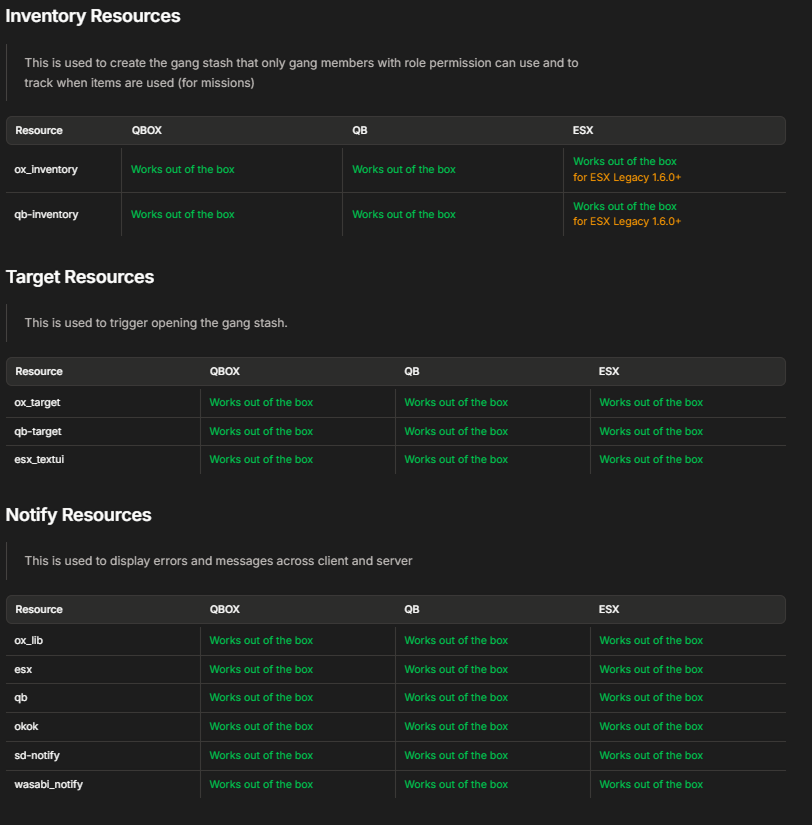Click the qb-inventory resource name
Viewport: 812px width, 825px height.
pos(46,214)
